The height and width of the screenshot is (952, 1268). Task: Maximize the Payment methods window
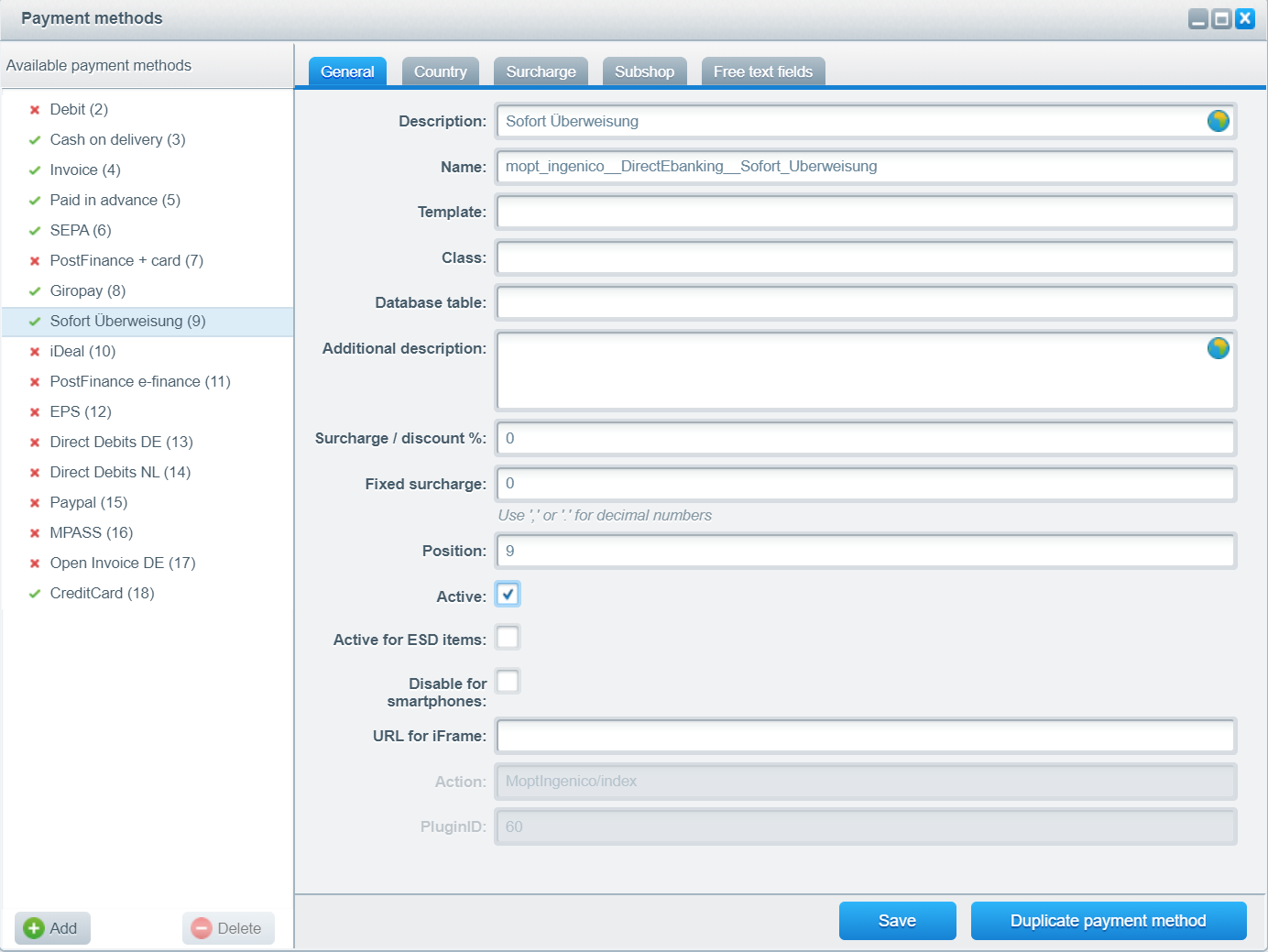click(x=1221, y=18)
